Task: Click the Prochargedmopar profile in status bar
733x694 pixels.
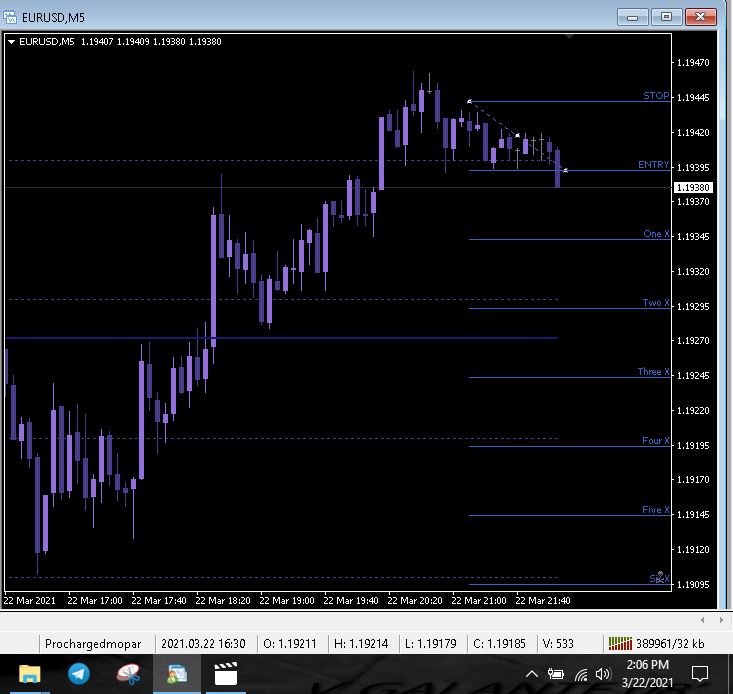Action: click(x=93, y=644)
